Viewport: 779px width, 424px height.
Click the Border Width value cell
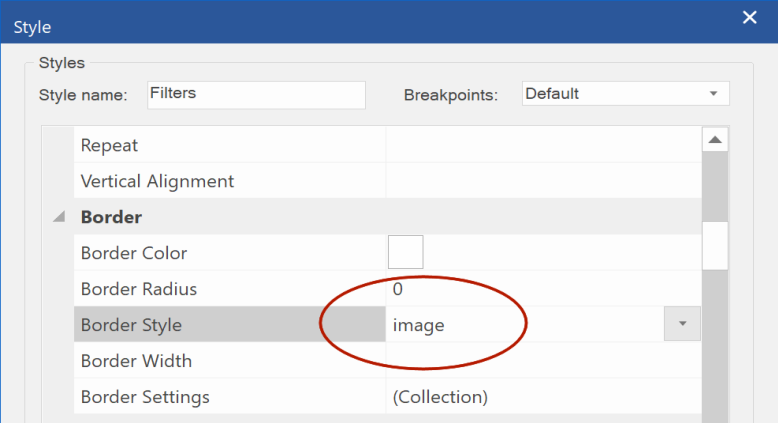pyautogui.click(x=544, y=360)
